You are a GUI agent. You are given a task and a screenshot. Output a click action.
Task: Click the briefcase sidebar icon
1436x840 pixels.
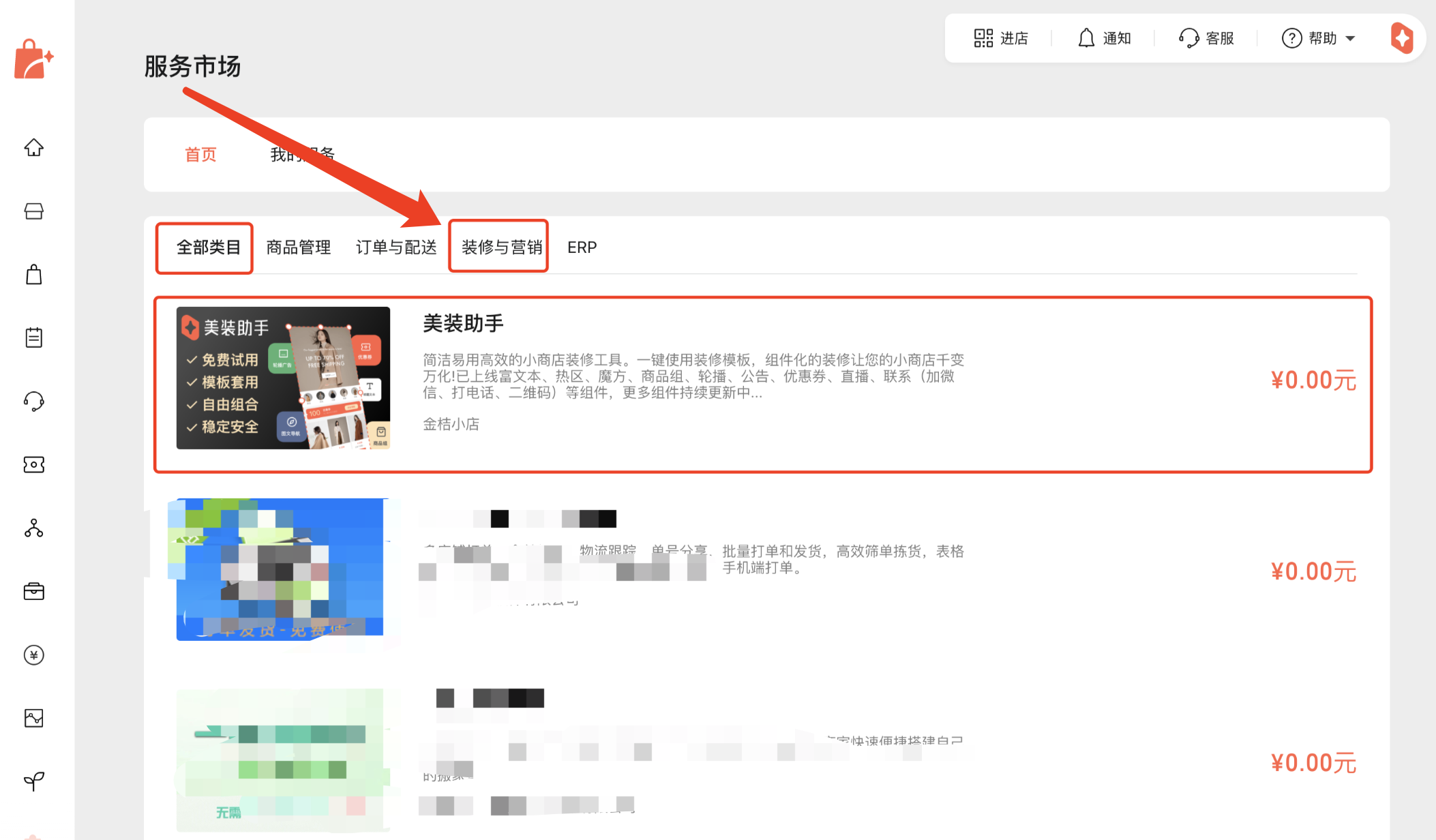33,591
